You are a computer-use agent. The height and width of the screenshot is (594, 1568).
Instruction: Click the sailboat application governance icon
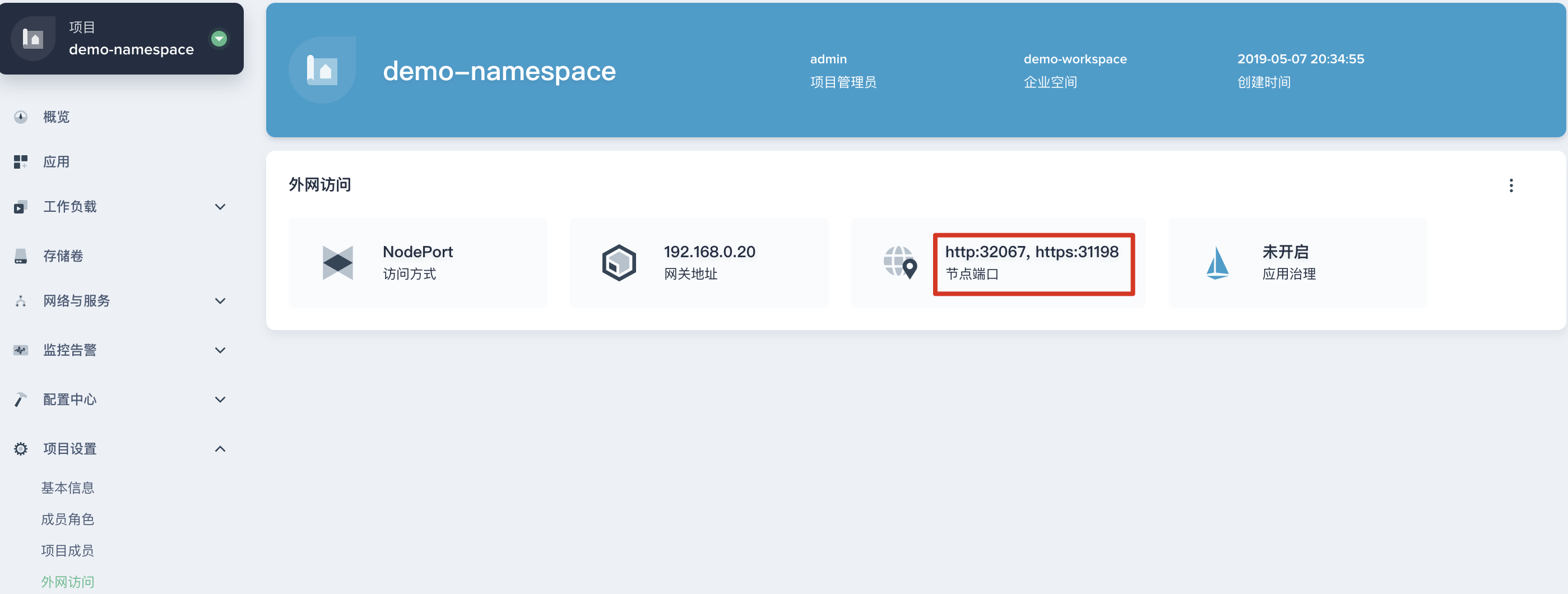[x=1217, y=263]
